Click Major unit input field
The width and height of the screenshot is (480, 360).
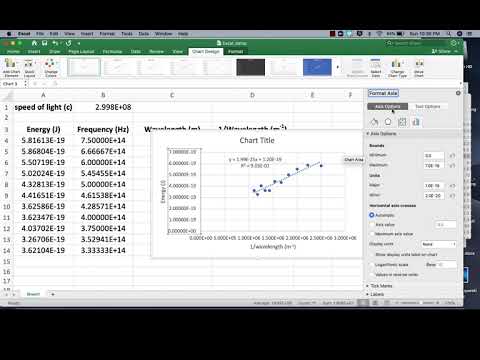[x=434, y=186]
